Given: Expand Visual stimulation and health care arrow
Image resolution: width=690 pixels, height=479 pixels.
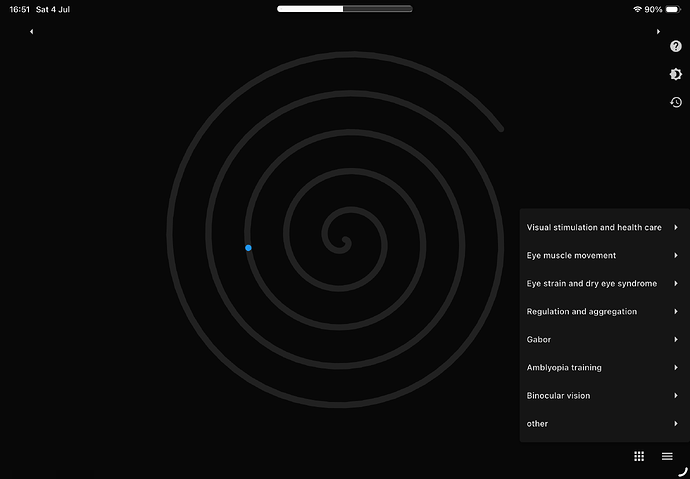Looking at the screenshot, I should (x=675, y=227).
